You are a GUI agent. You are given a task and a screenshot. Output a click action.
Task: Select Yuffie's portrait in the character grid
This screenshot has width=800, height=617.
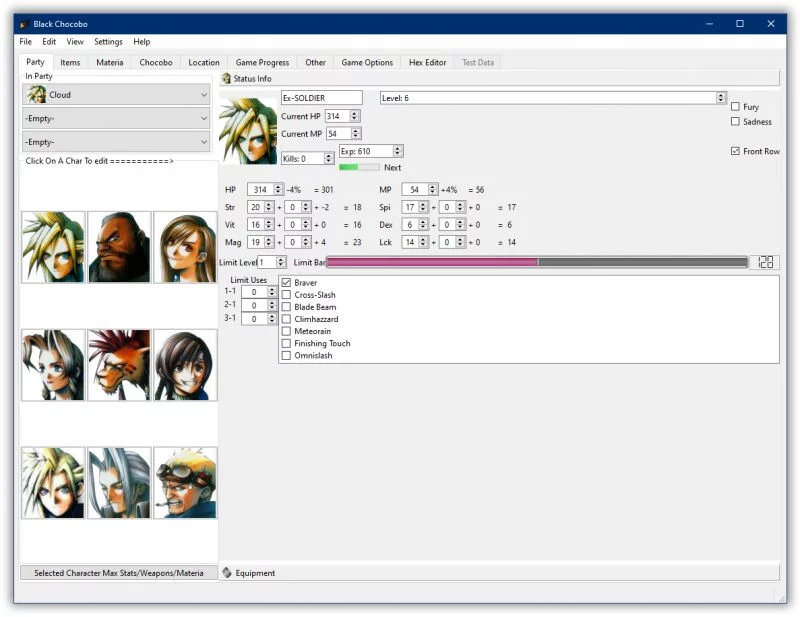[185, 364]
